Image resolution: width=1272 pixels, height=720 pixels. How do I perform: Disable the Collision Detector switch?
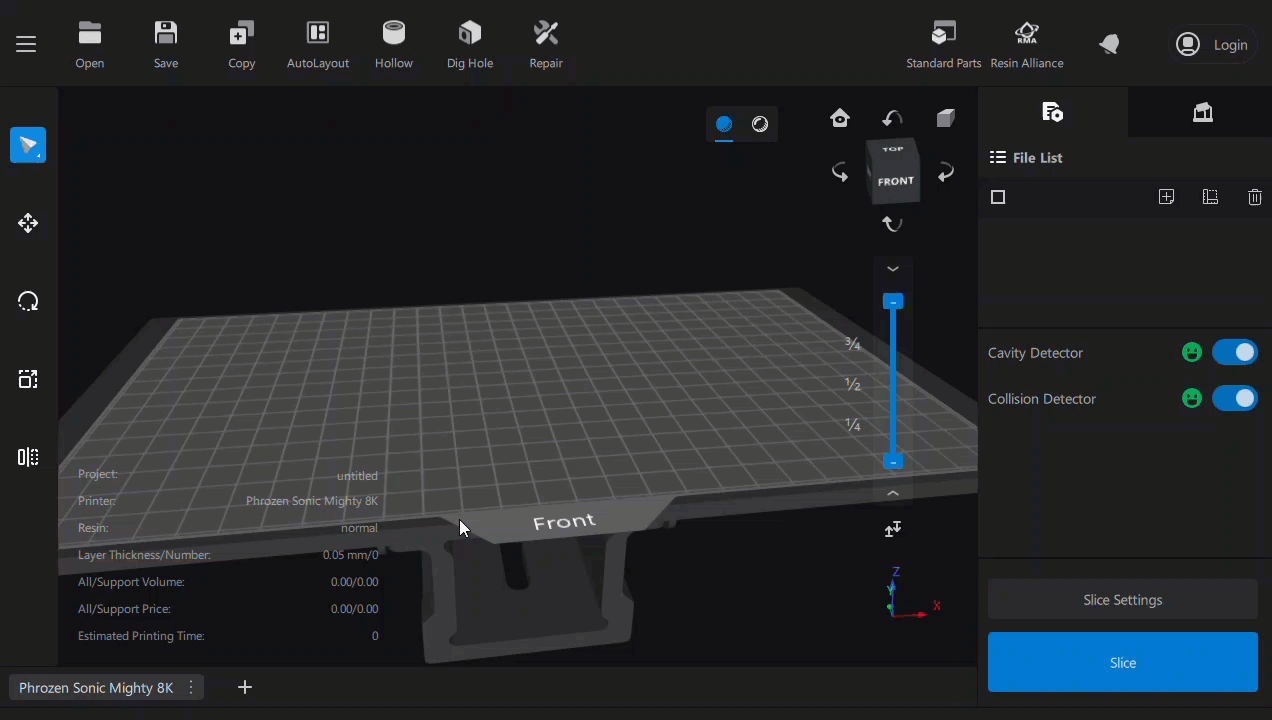pos(1234,398)
